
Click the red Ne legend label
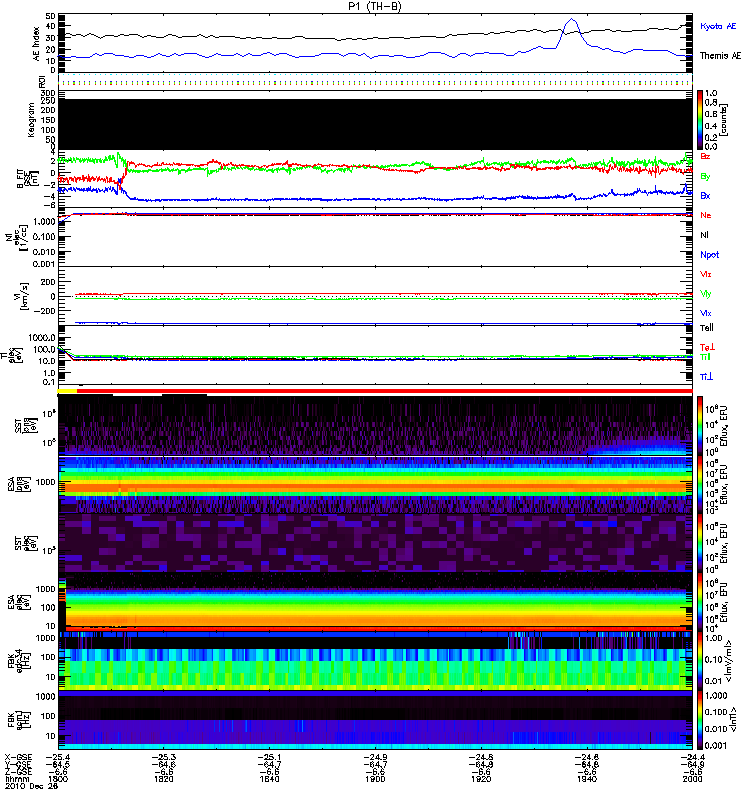coord(706,215)
